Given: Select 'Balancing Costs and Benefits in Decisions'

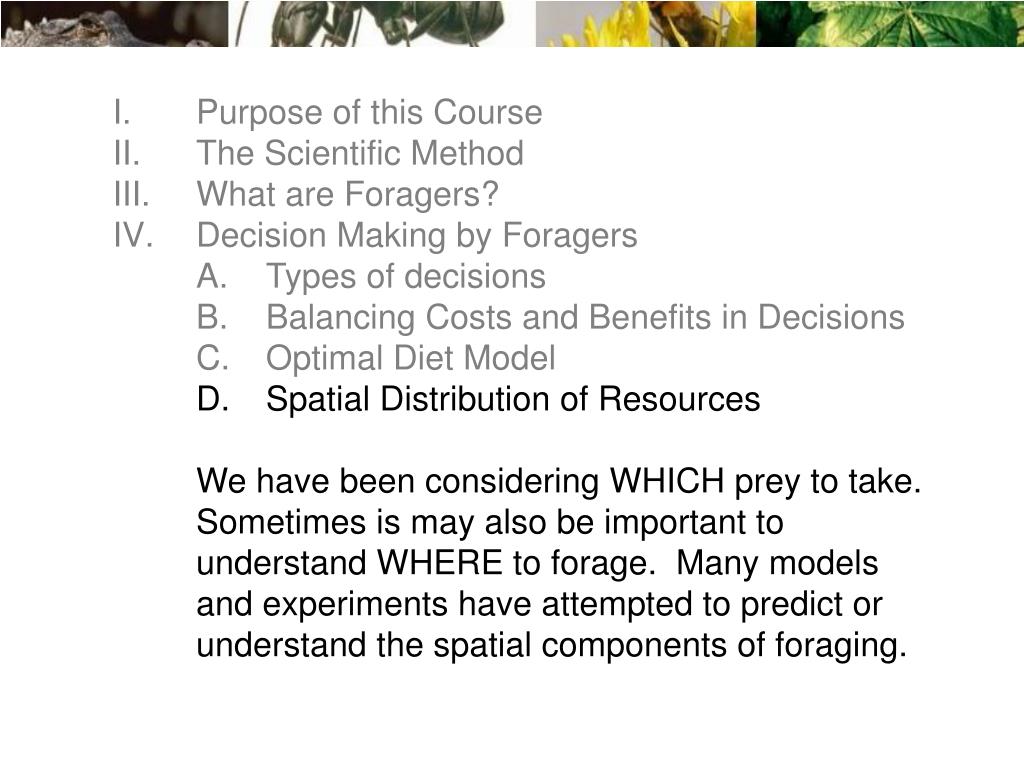Looking at the screenshot, I should pos(585,317).
